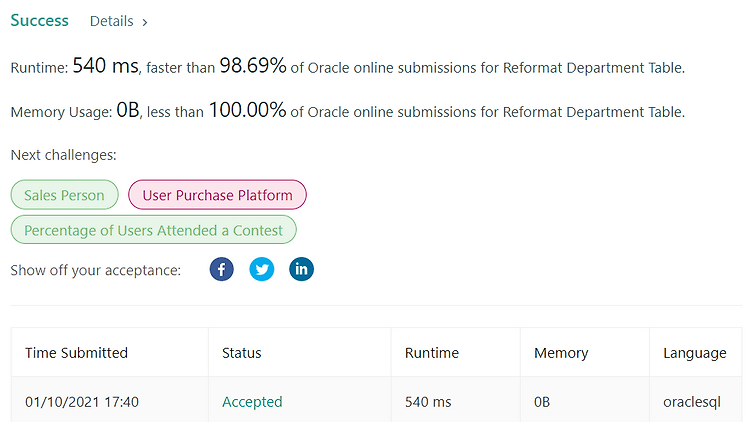Click the oraclesql language cell
750x422 pixels.
point(692,402)
